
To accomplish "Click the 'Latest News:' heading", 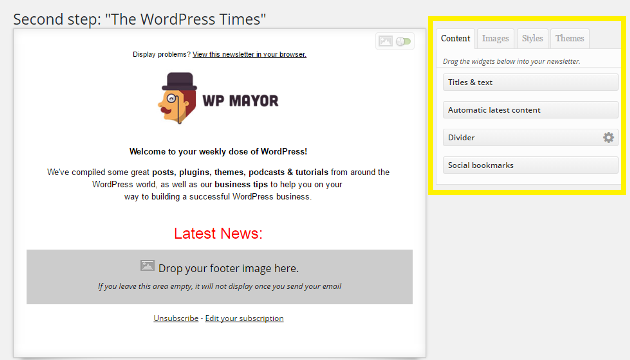I will [218, 233].
